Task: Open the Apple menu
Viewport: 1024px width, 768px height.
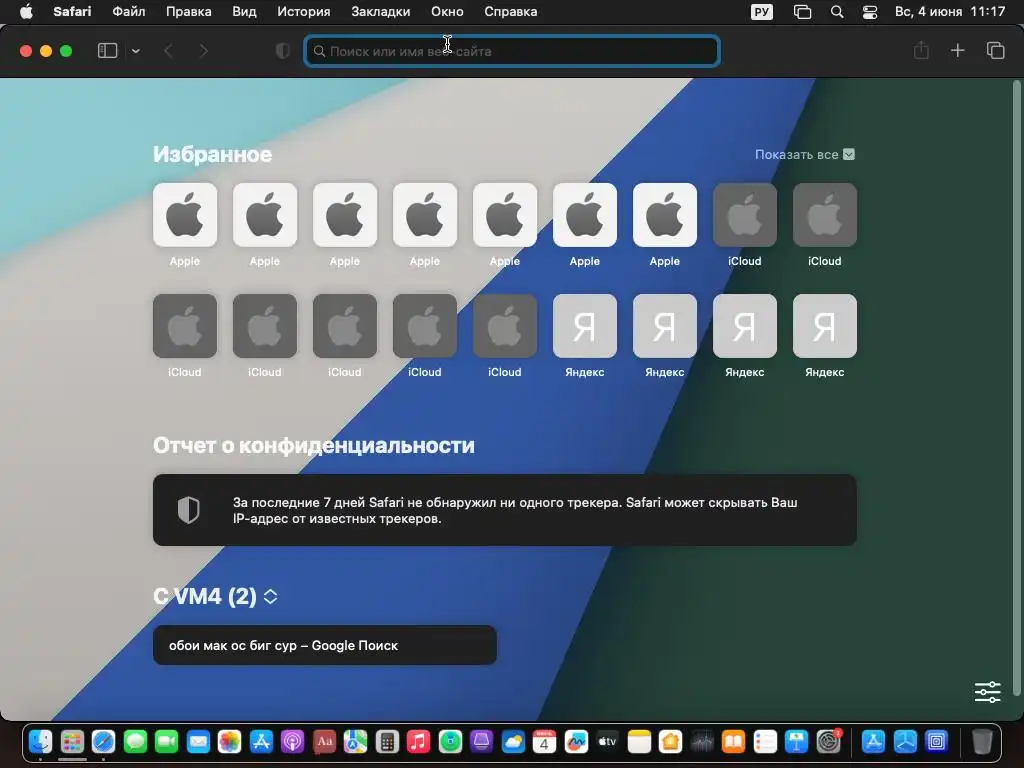Action: [x=26, y=12]
